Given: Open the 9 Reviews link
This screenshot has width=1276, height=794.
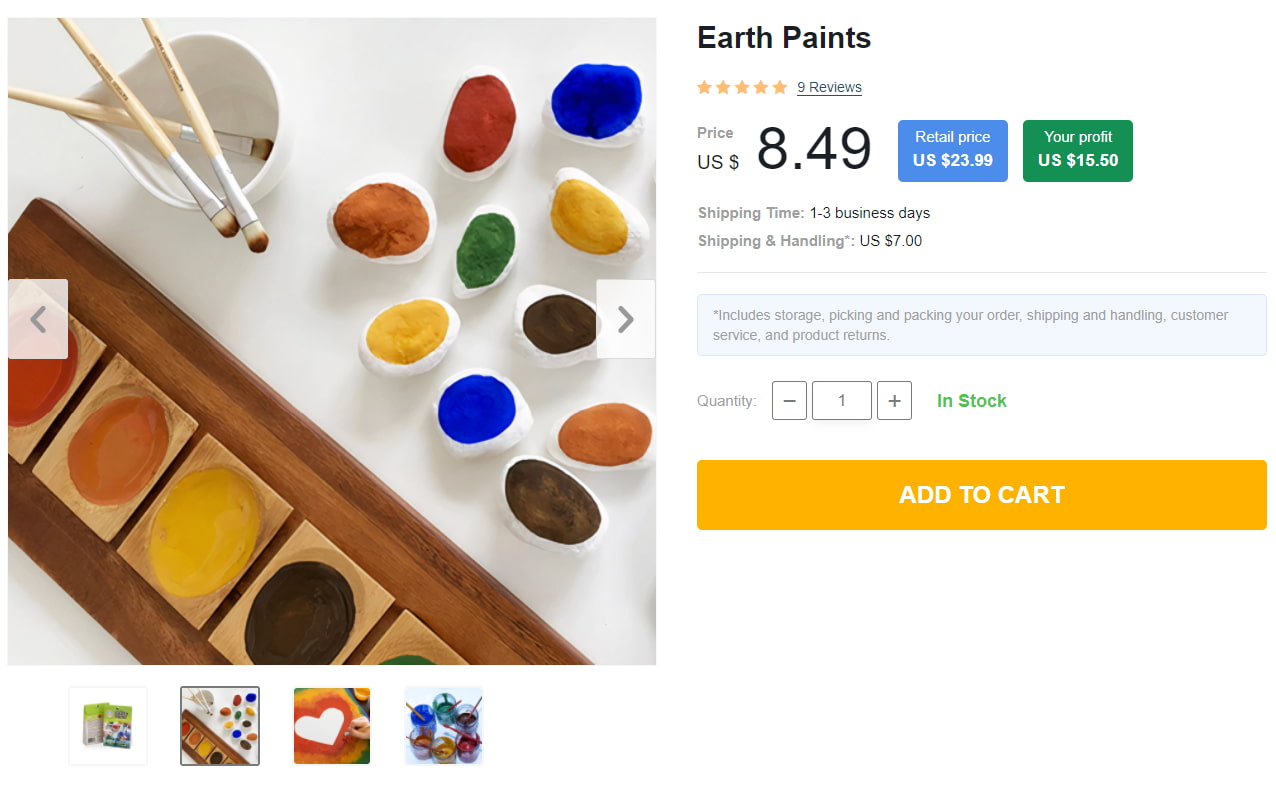Looking at the screenshot, I should [x=829, y=87].
